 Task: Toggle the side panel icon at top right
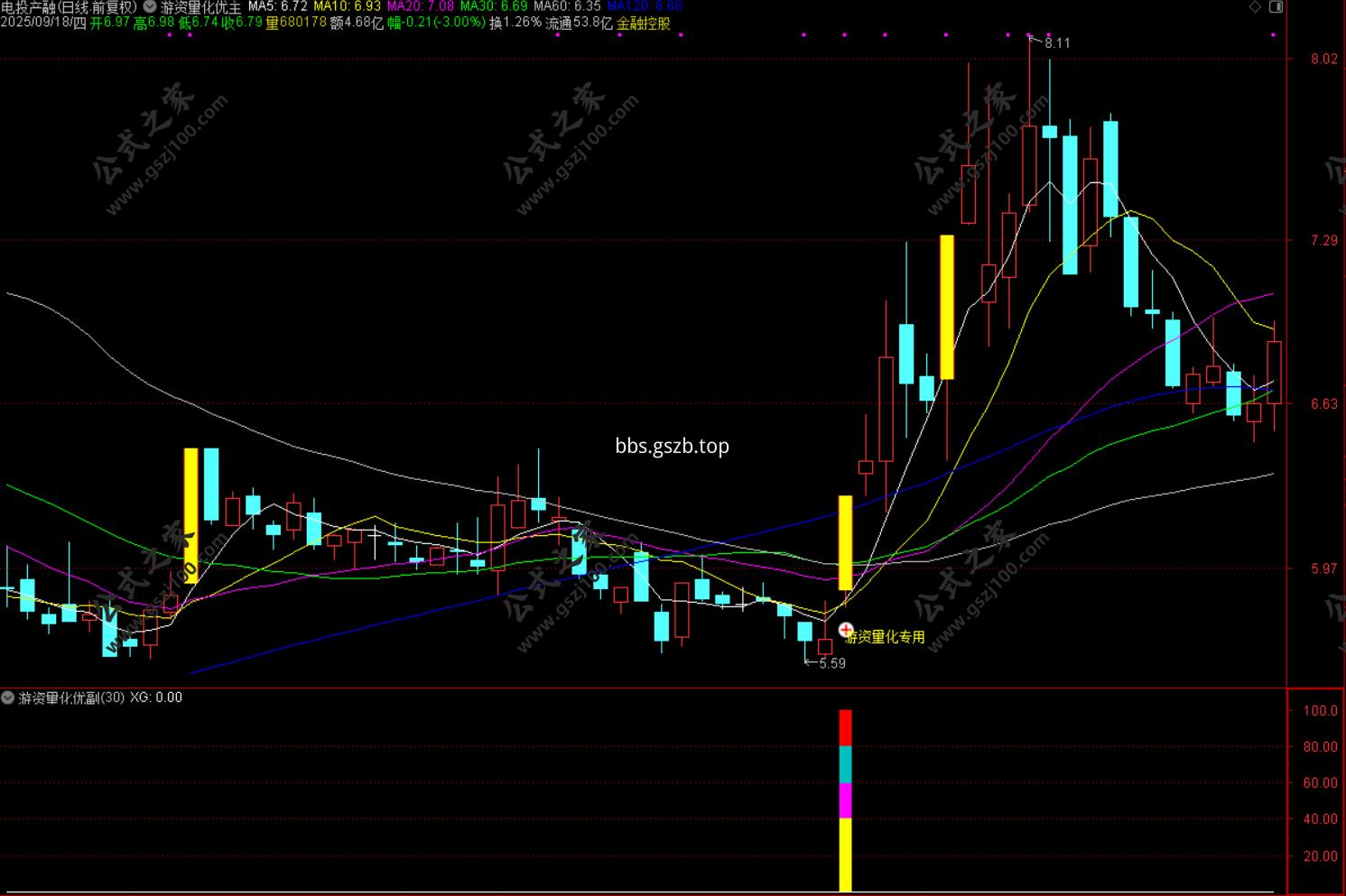coord(1276,7)
